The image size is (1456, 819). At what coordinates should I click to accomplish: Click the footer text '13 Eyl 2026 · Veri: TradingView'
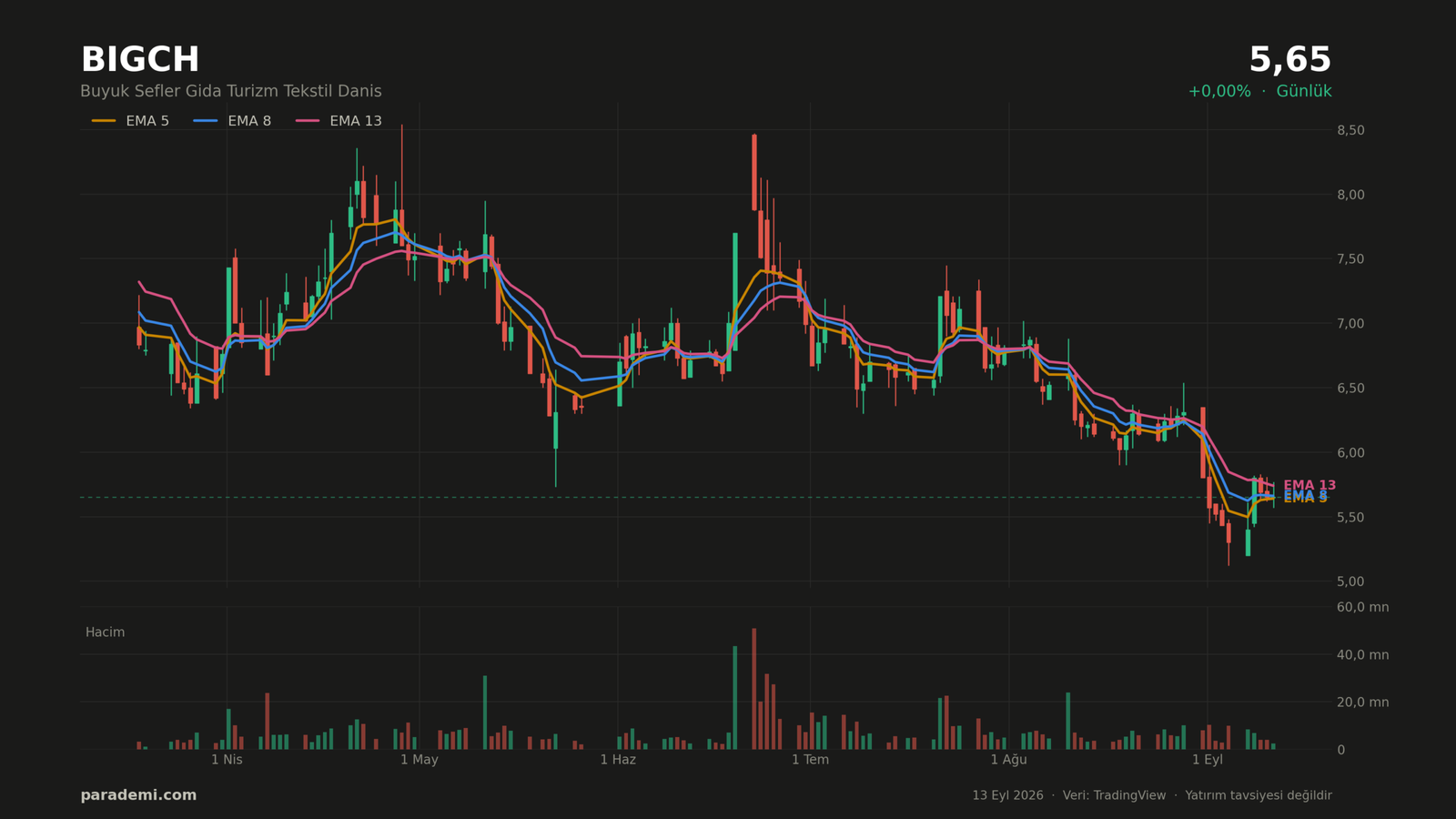(1068, 795)
